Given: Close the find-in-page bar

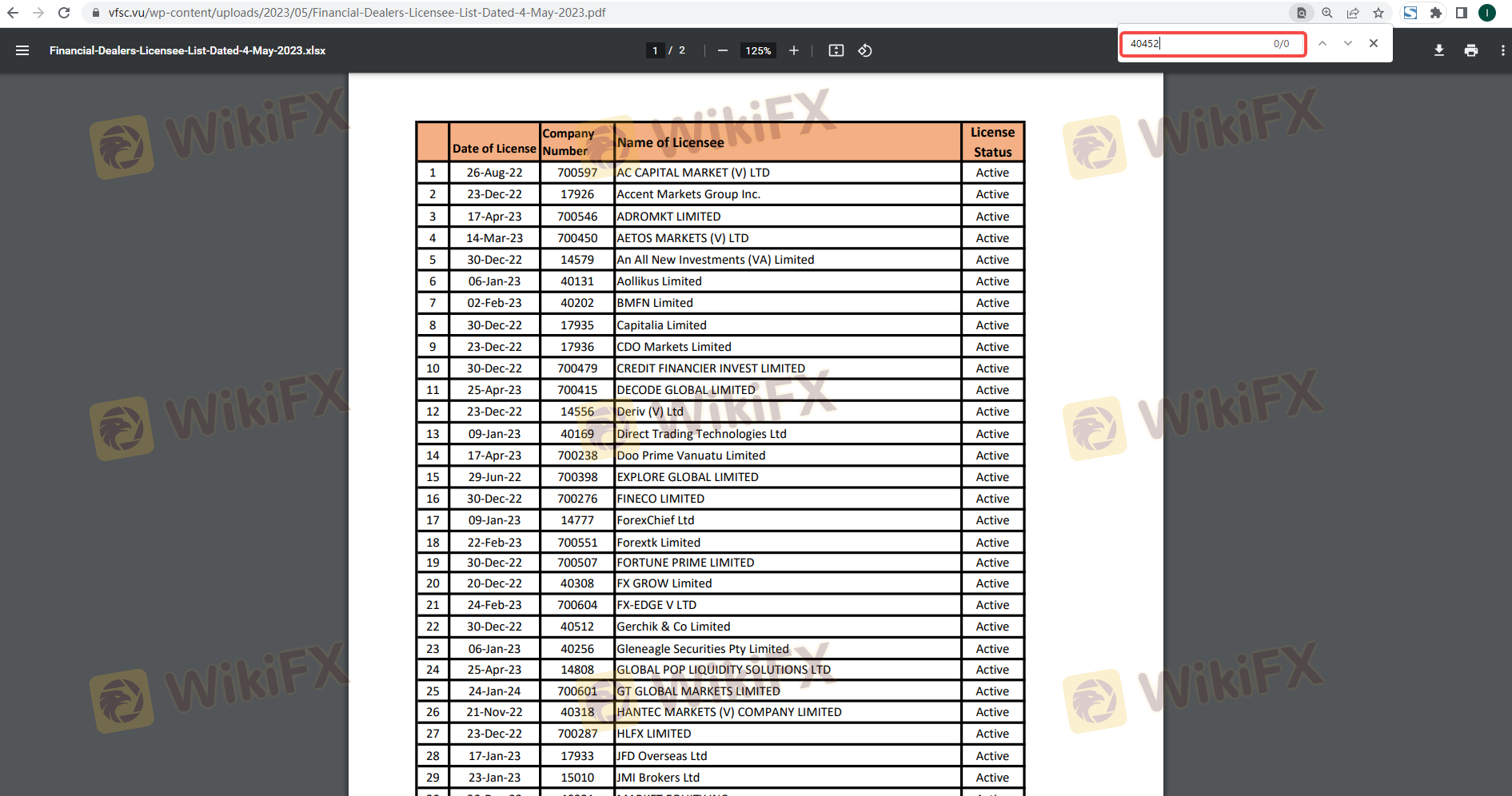Looking at the screenshot, I should (1374, 43).
